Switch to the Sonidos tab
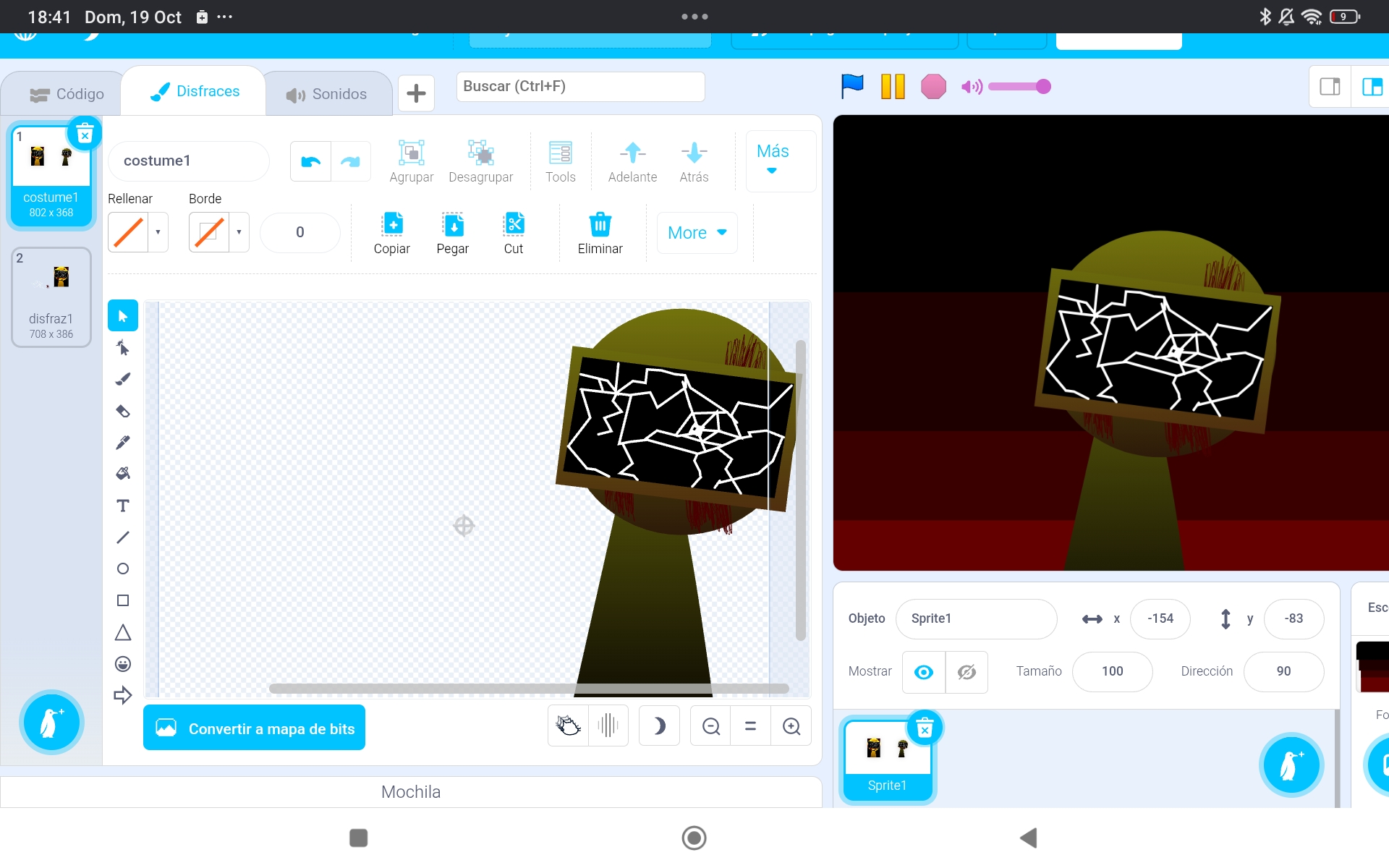Screen dimensions: 1389x868 [x=327, y=94]
